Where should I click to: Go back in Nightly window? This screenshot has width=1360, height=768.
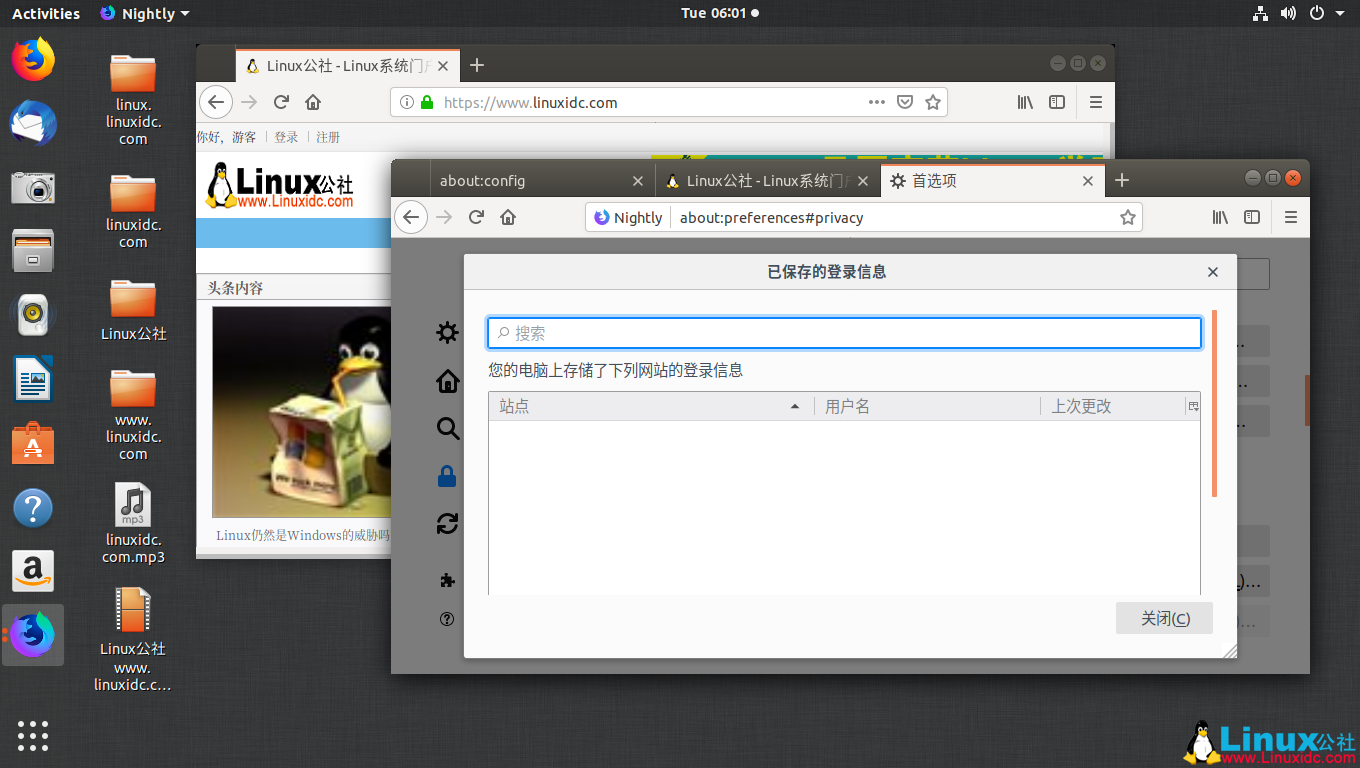pos(411,217)
